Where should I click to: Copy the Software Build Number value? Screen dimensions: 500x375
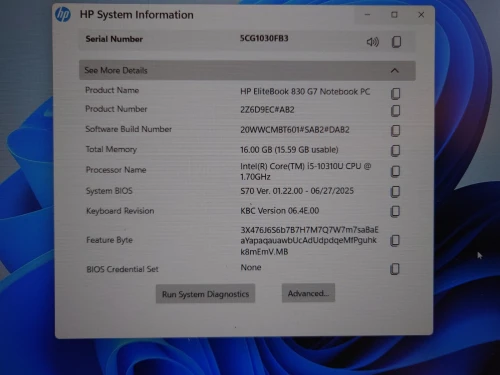coord(395,131)
